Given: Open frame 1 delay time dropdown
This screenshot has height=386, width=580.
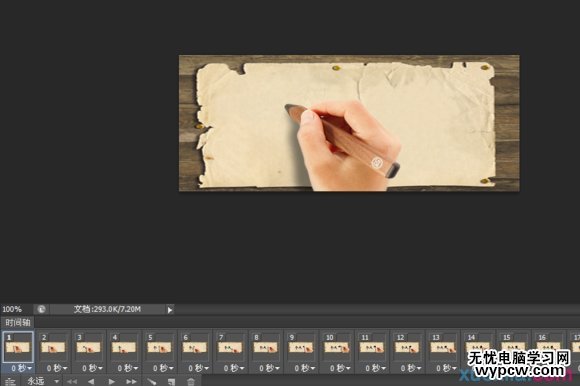Looking at the screenshot, I should (x=21, y=368).
